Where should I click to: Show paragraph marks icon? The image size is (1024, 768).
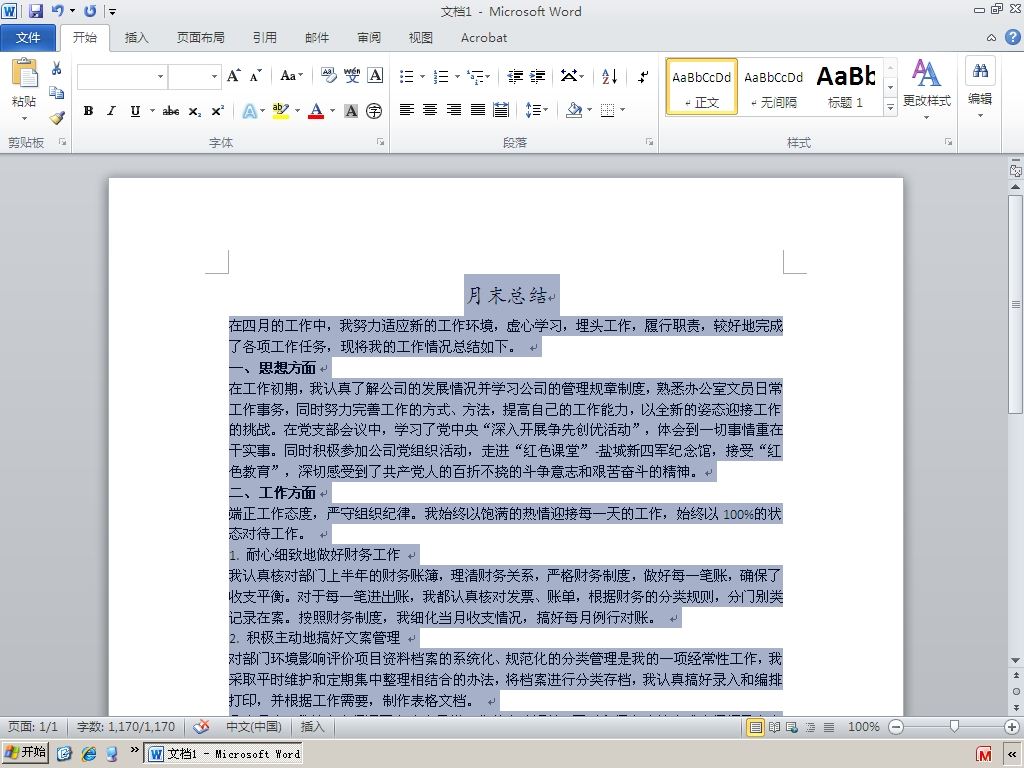tap(643, 76)
